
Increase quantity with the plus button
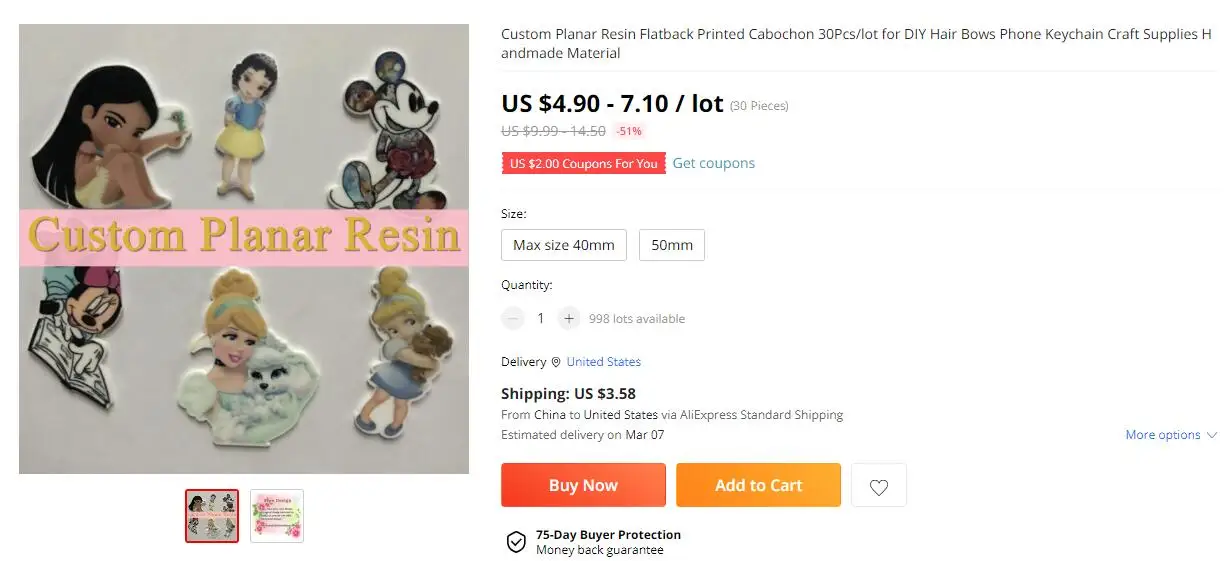569,319
